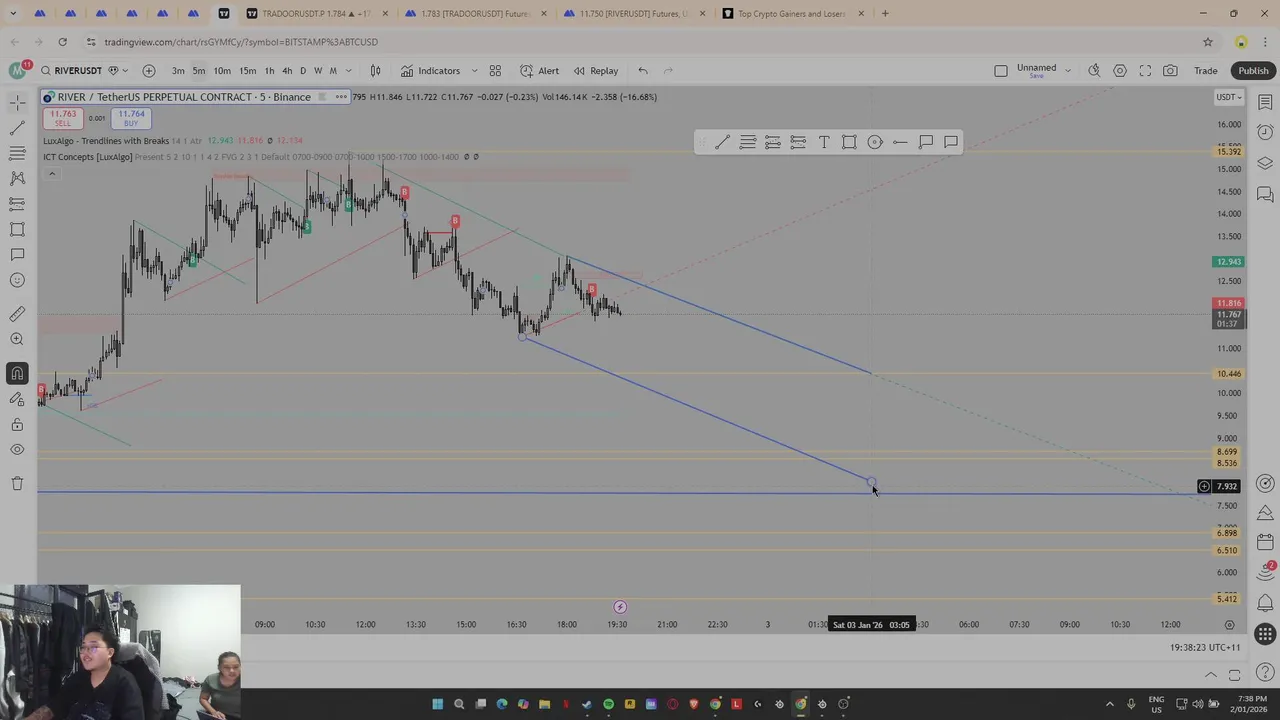Select the 1h timeframe
The height and width of the screenshot is (720, 1280).
point(269,71)
